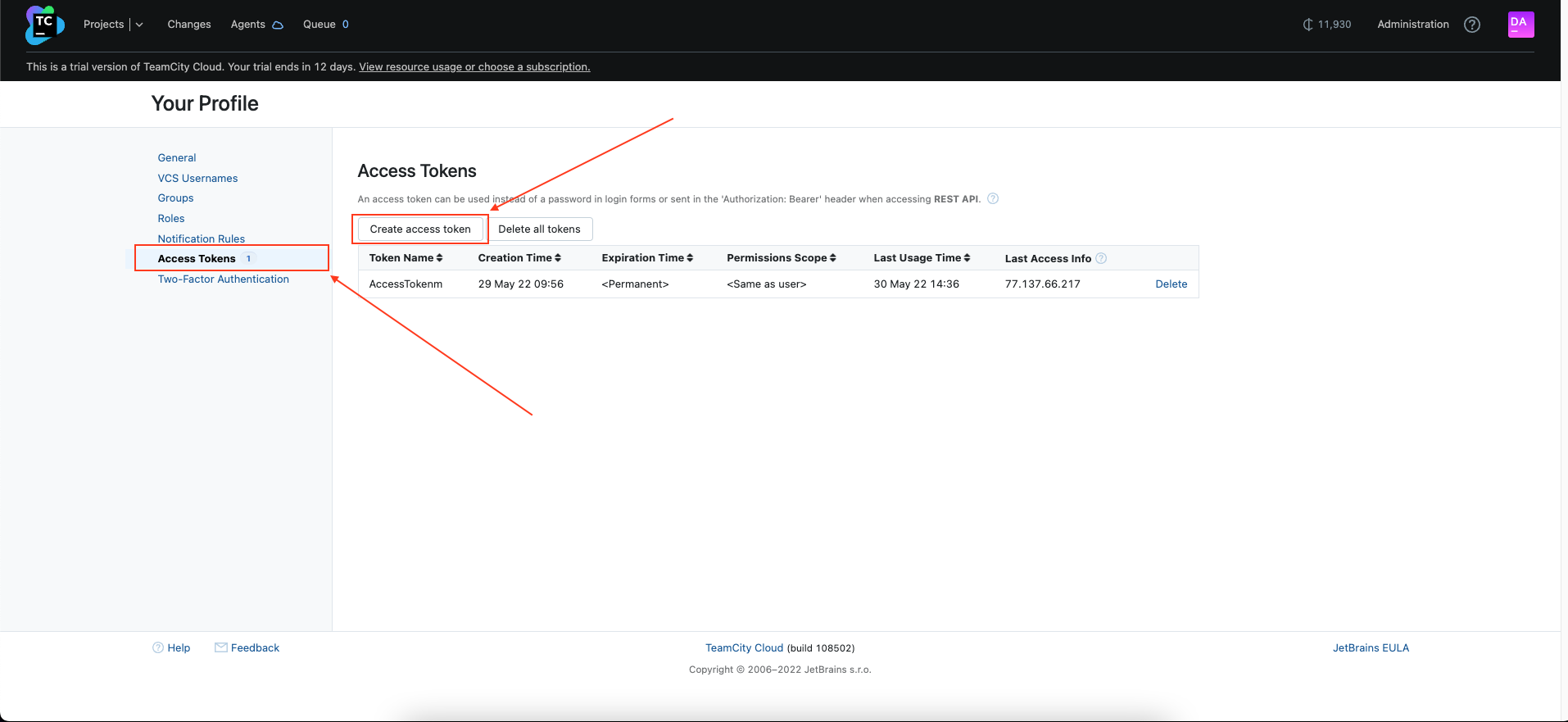Click the footer Help question icon
1568x722 pixels.
pyautogui.click(x=158, y=647)
